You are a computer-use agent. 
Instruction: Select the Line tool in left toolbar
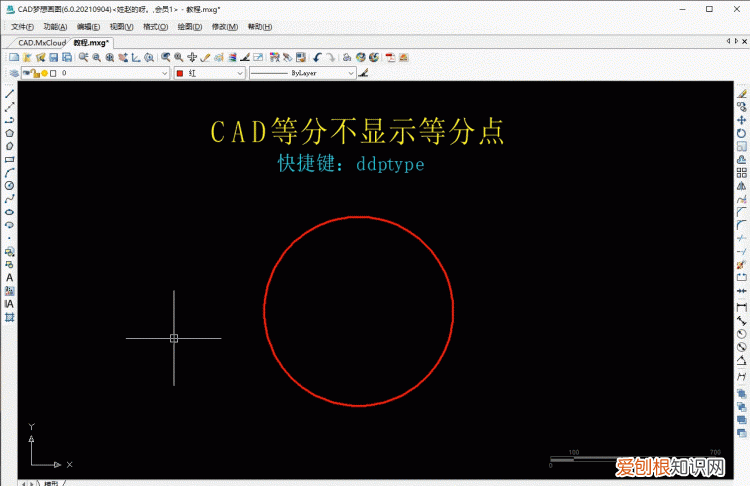click(9, 94)
